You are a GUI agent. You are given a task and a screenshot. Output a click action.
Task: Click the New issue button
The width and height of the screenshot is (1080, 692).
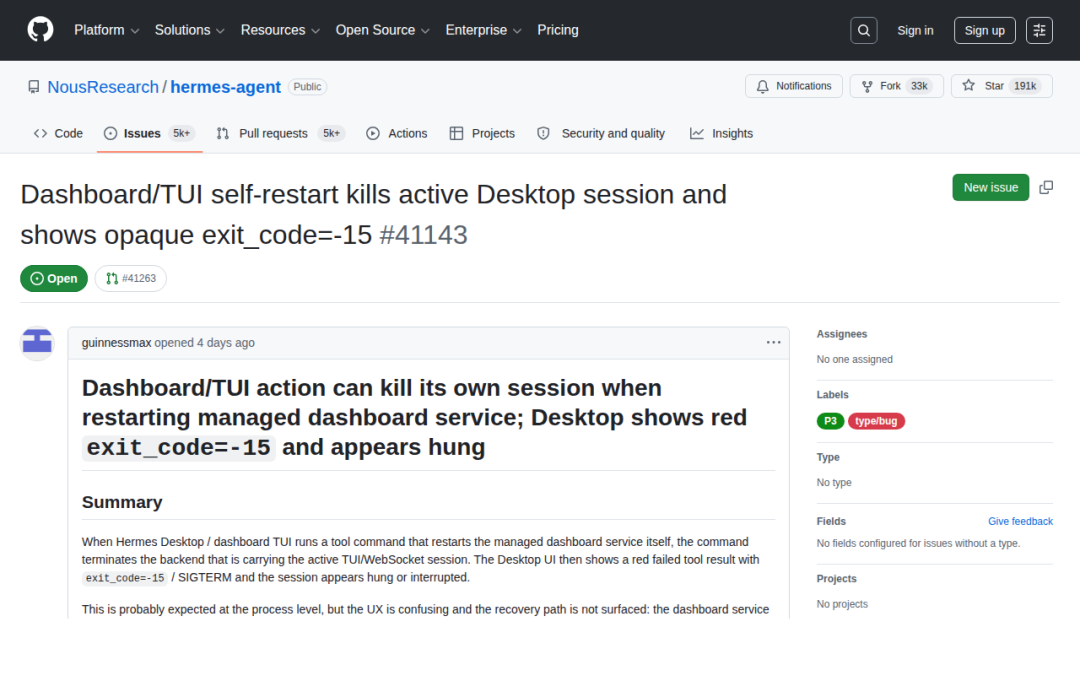click(x=990, y=187)
